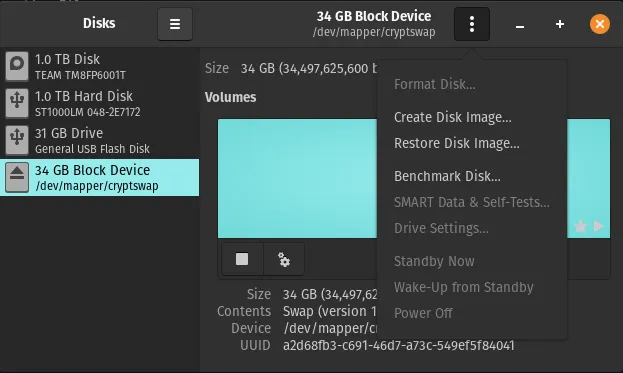
Task: Open SMART Data & Self-Tests... entry
Action: coord(472,202)
